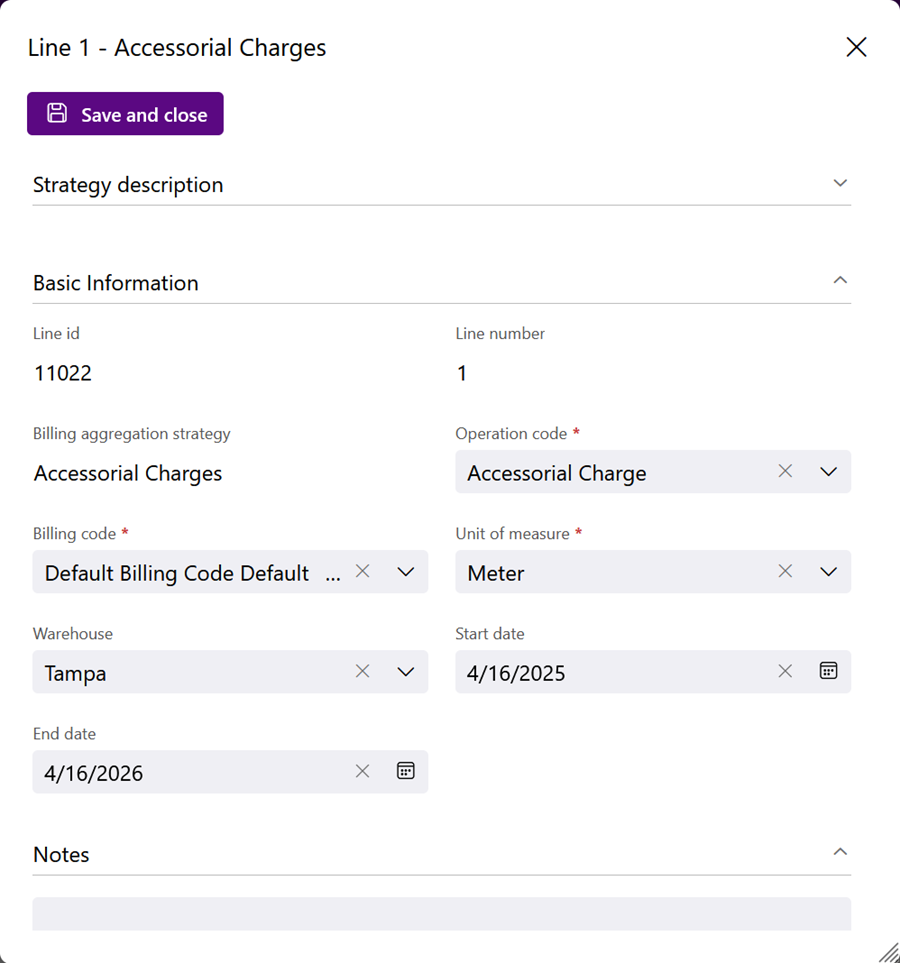This screenshot has height=963, width=900.
Task: Open the Operation code dropdown
Action: pos(828,472)
